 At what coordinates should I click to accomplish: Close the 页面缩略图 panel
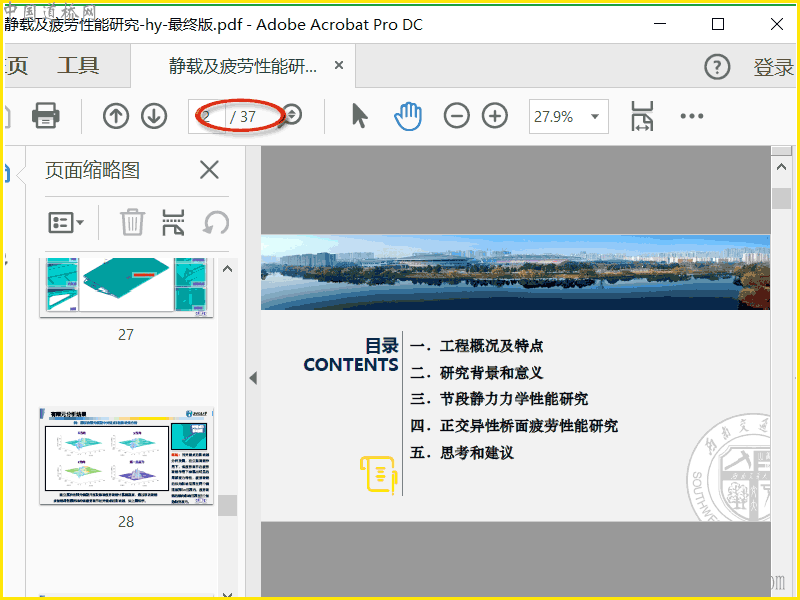(209, 170)
